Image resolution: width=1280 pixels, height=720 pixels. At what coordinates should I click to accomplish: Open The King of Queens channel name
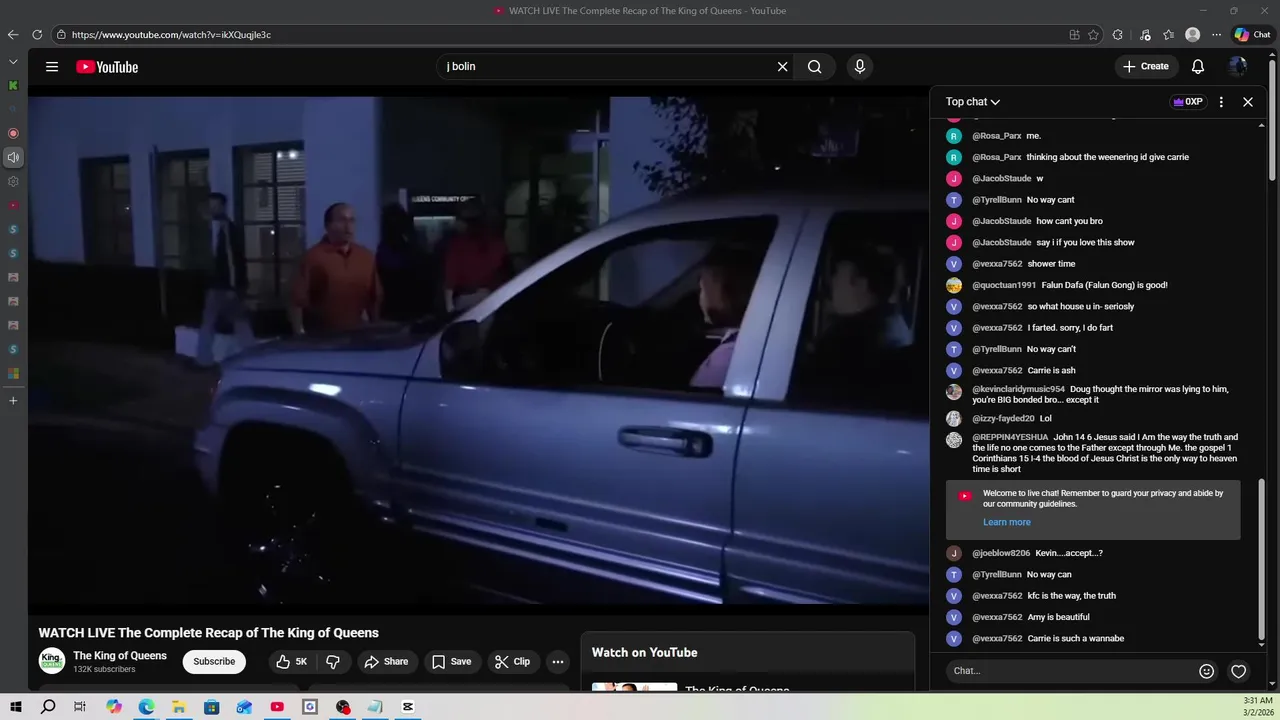pyautogui.click(x=120, y=656)
